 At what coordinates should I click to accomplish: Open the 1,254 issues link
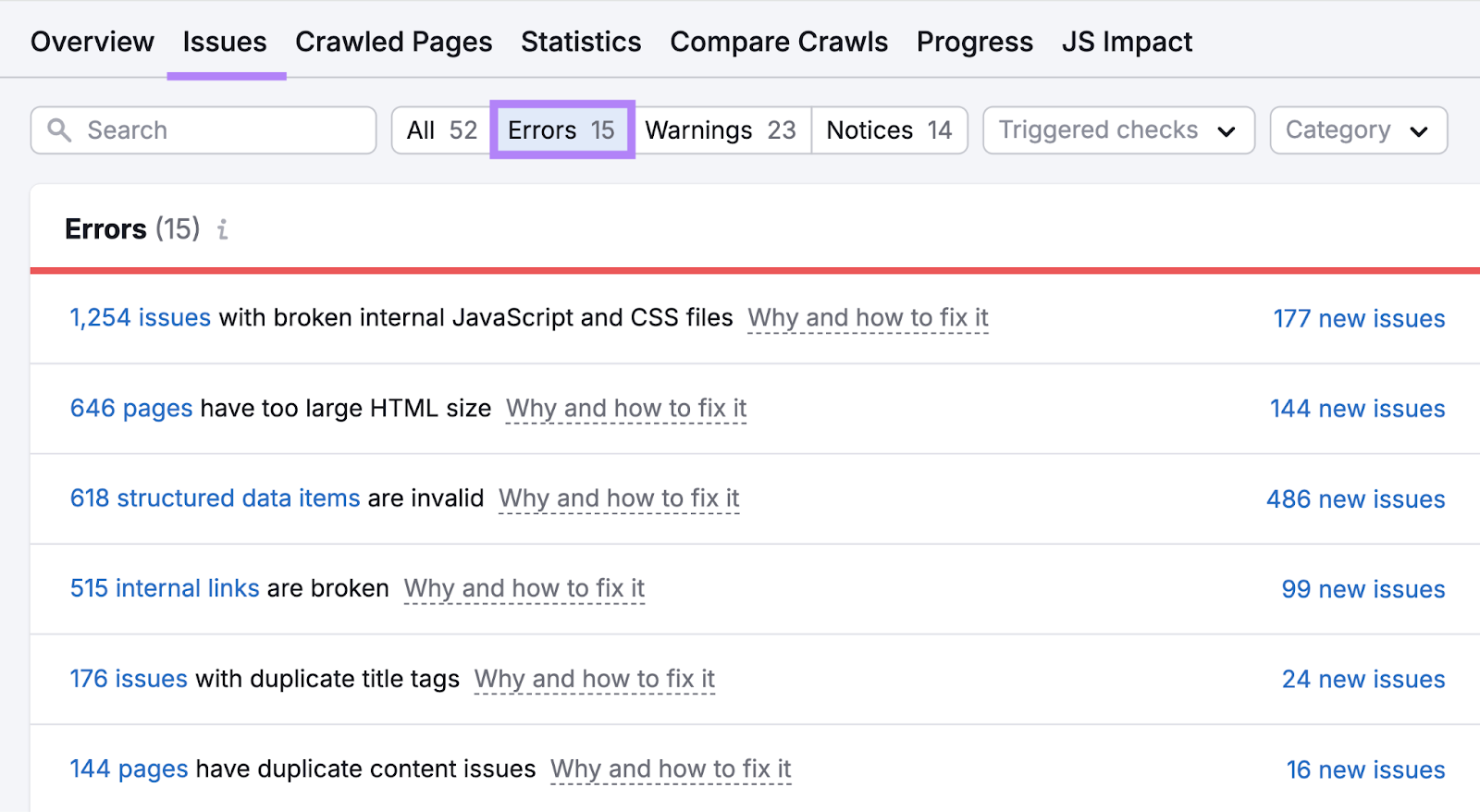click(141, 317)
